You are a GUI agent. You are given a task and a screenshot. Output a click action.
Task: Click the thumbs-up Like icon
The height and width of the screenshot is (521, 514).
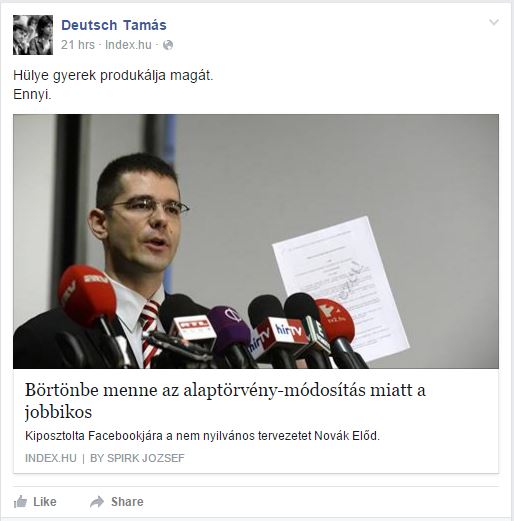(x=20, y=501)
